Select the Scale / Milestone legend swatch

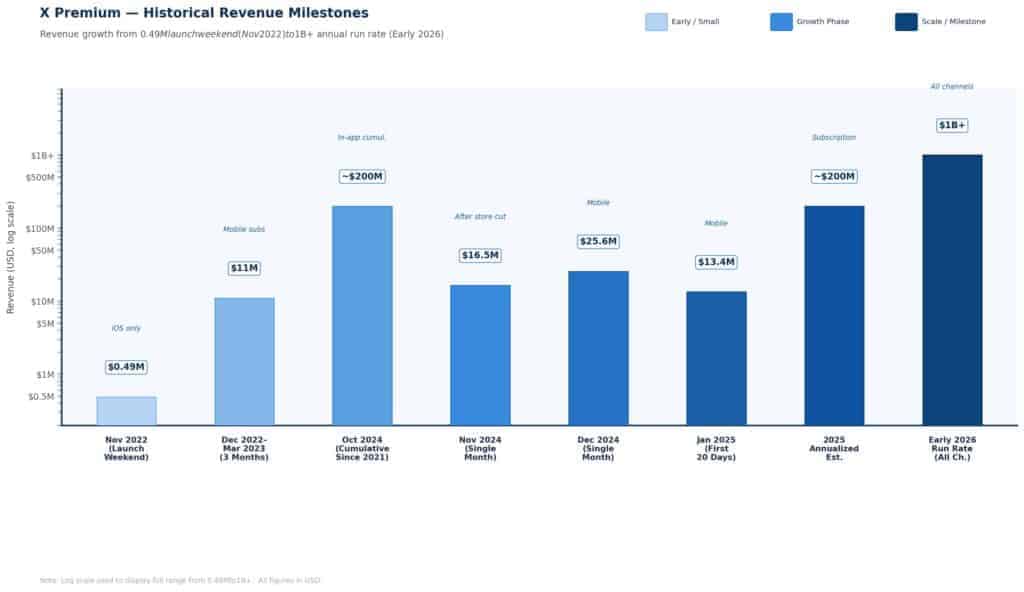(x=906, y=22)
